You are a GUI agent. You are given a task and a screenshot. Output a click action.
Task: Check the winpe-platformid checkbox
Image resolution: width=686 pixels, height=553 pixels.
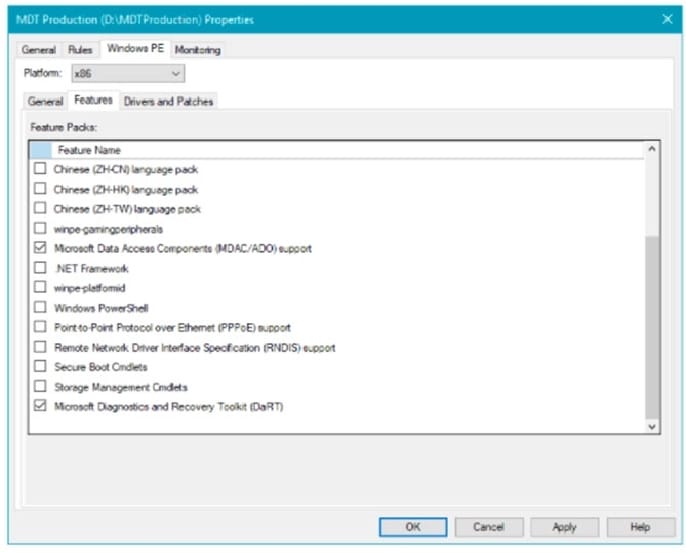pyautogui.click(x=40, y=287)
